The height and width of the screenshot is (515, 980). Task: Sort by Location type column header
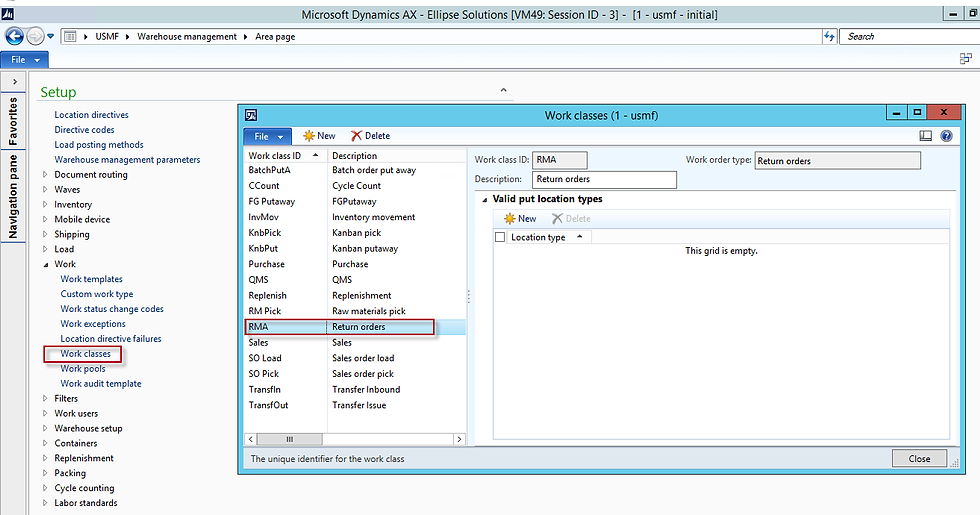pos(549,238)
